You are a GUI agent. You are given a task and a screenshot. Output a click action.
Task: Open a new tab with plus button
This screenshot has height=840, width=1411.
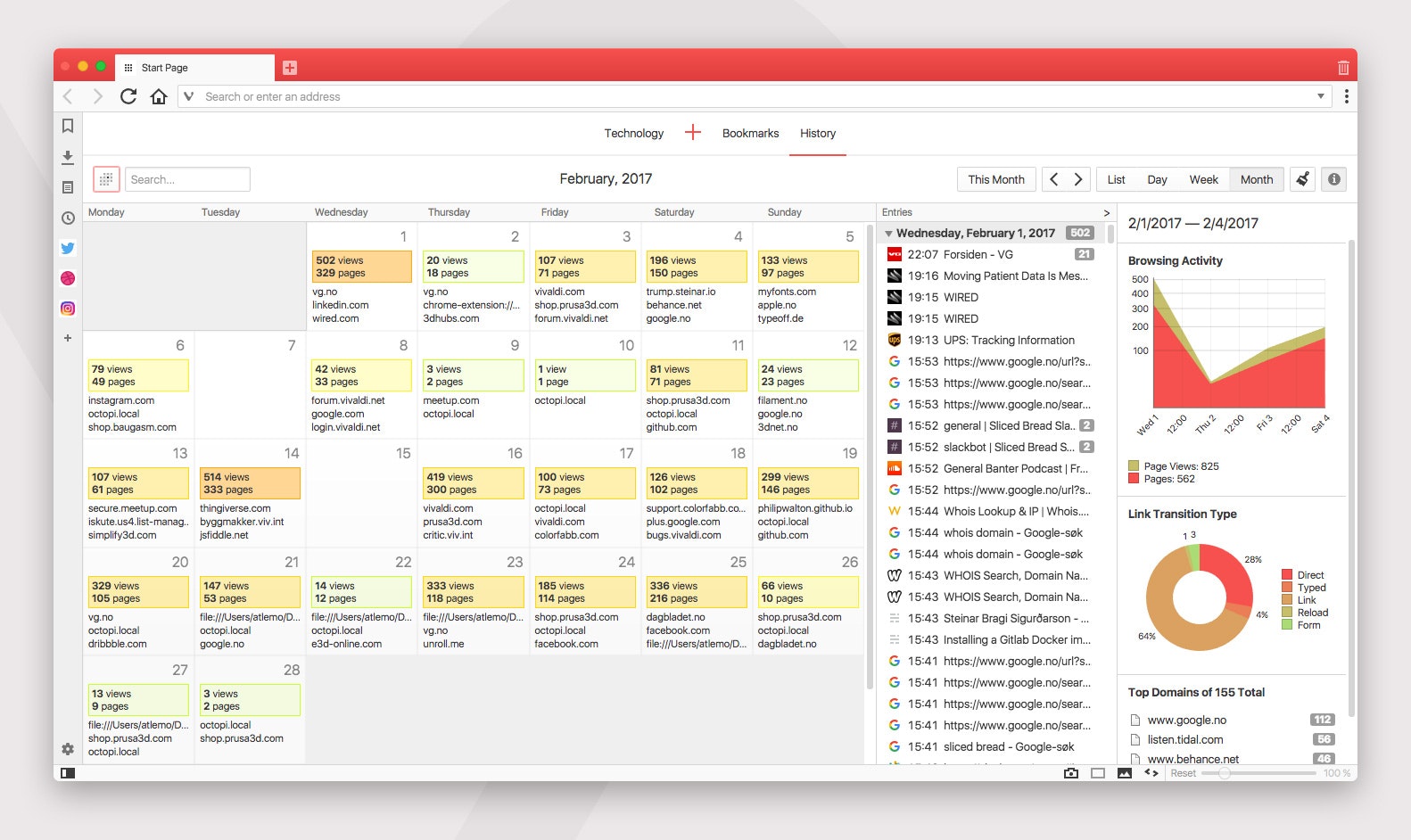click(290, 68)
